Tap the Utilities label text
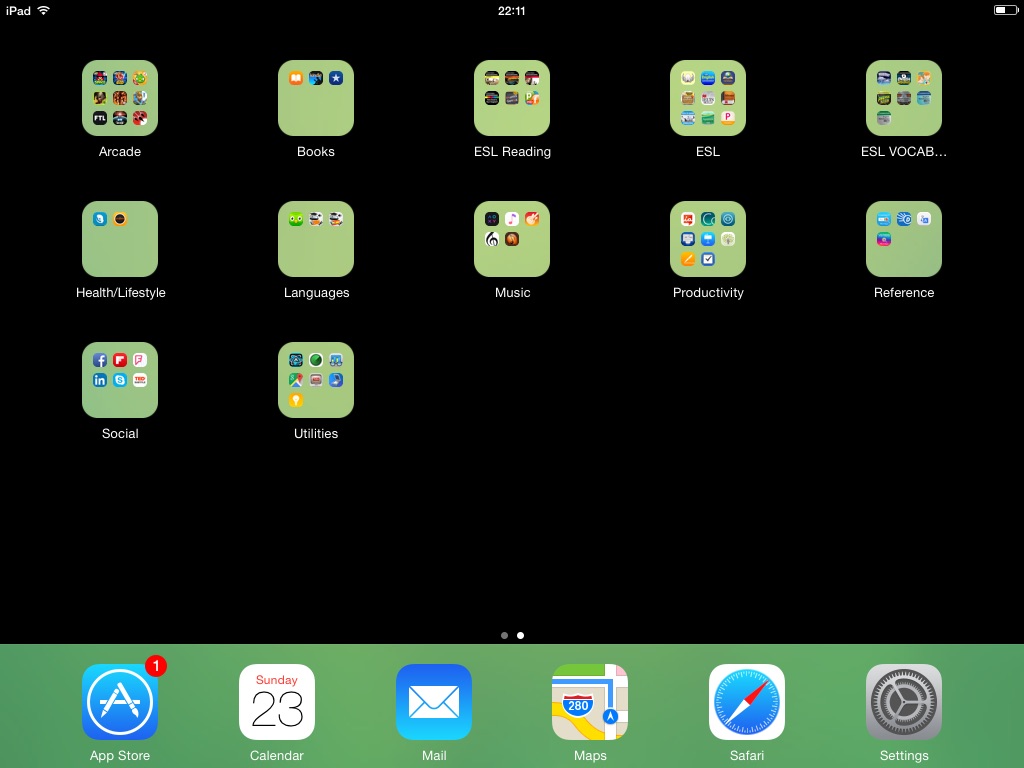 click(x=315, y=434)
